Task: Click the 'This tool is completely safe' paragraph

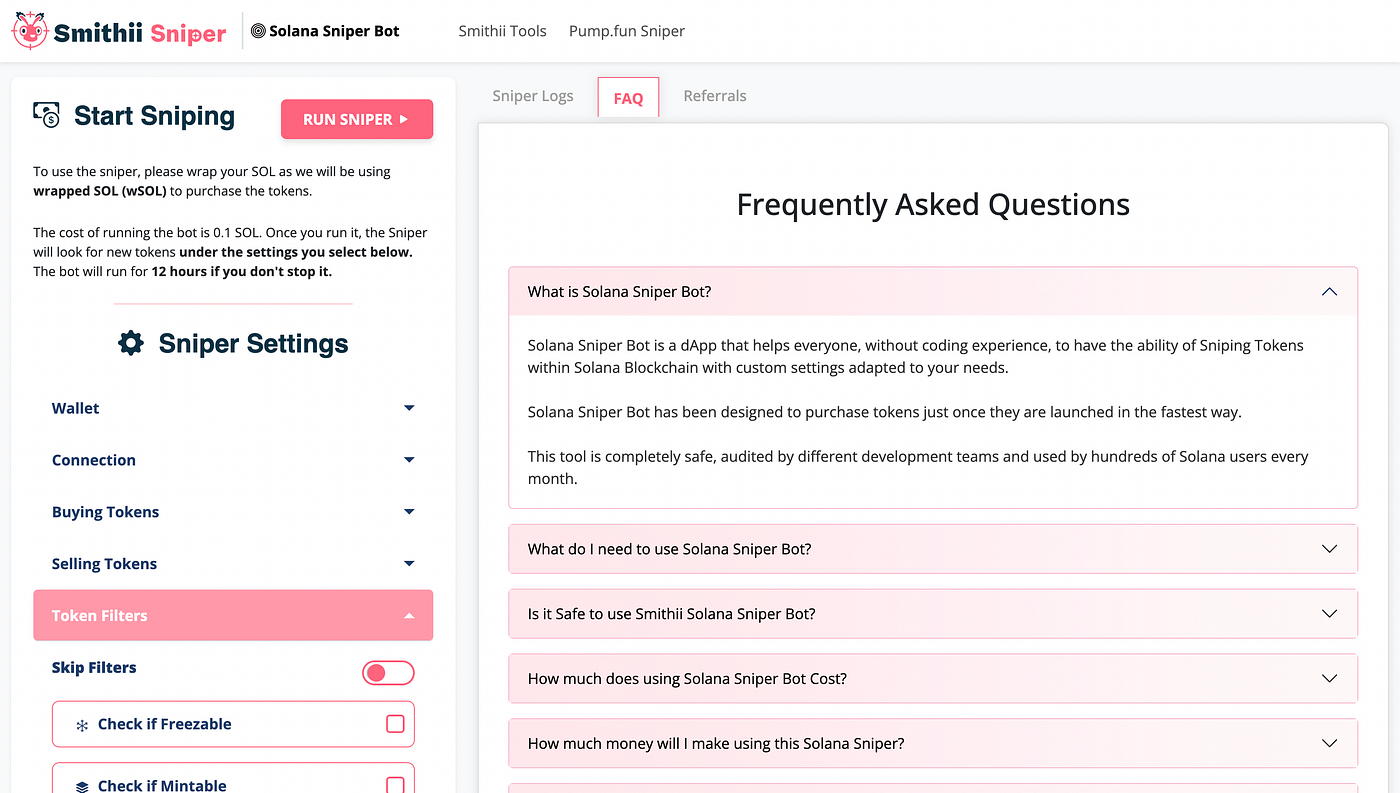Action: pyautogui.click(x=918, y=467)
